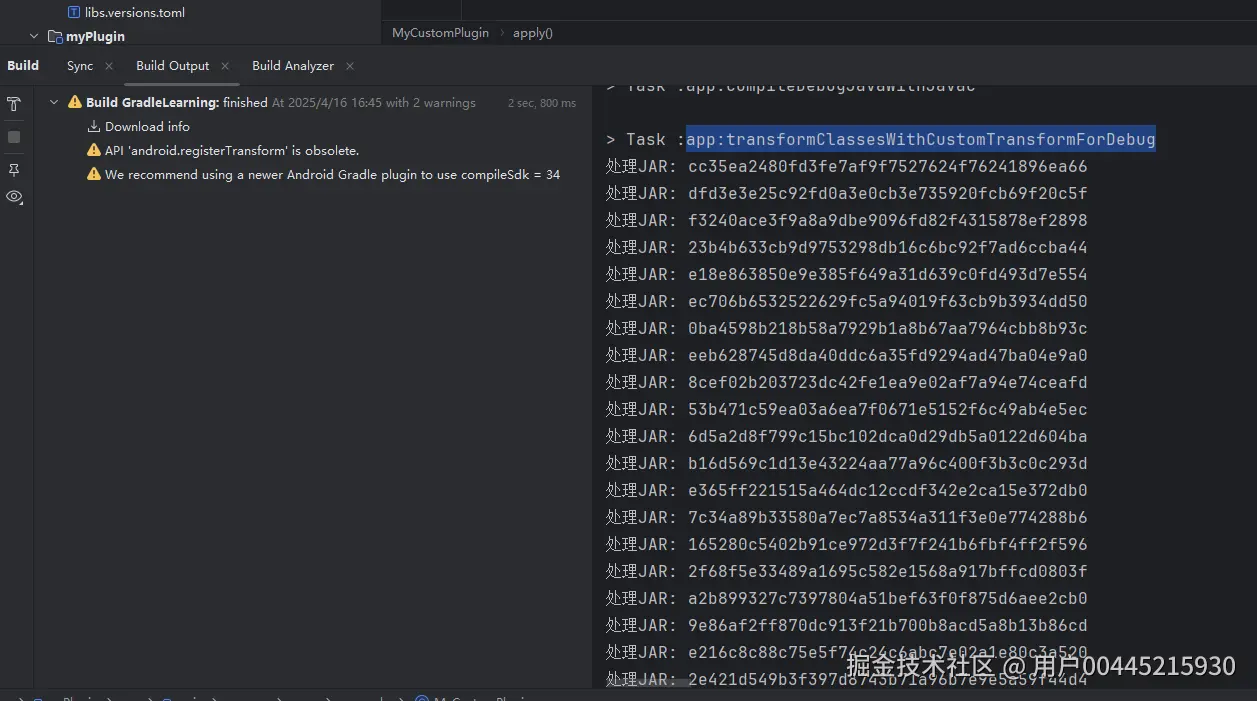
Task: Click the Download info link
Action: [x=147, y=127]
